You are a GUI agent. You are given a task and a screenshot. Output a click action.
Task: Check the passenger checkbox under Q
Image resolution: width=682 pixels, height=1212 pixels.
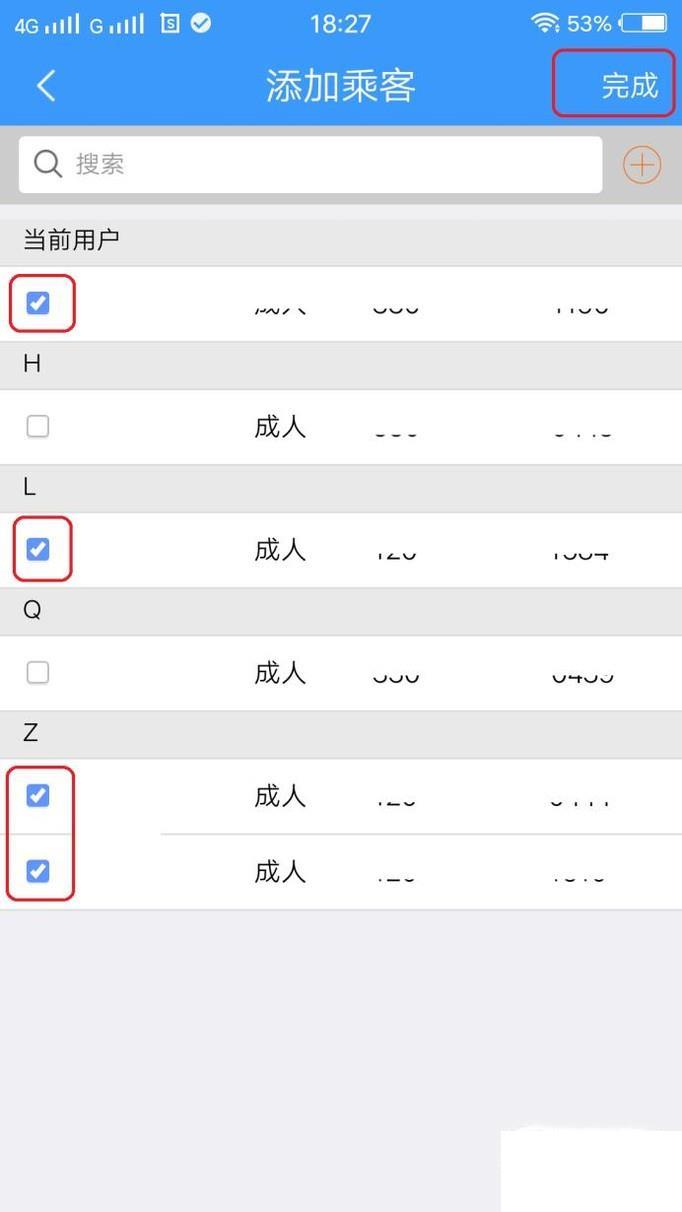pos(38,673)
